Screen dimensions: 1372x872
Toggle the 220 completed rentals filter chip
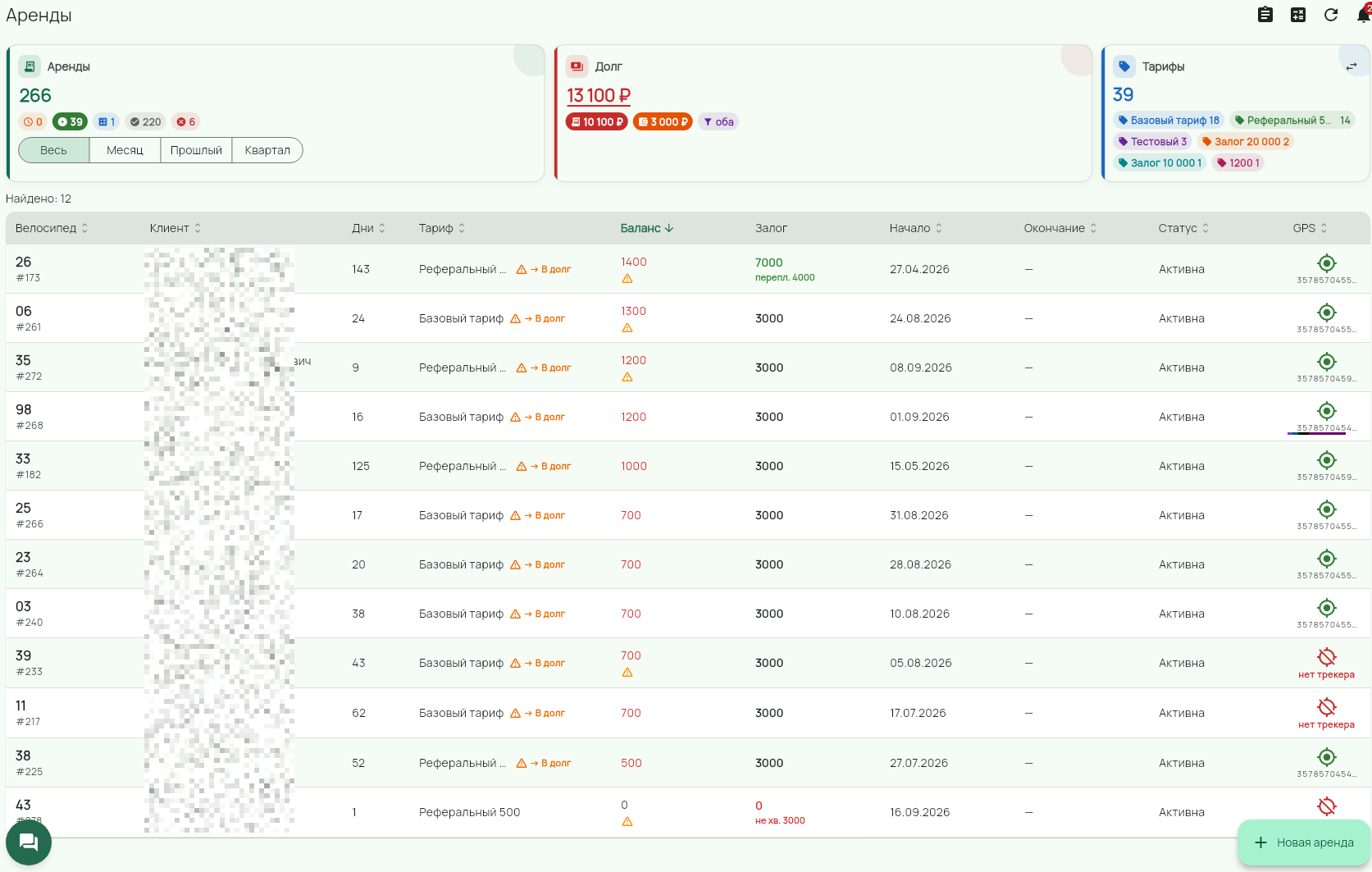pyautogui.click(x=146, y=121)
